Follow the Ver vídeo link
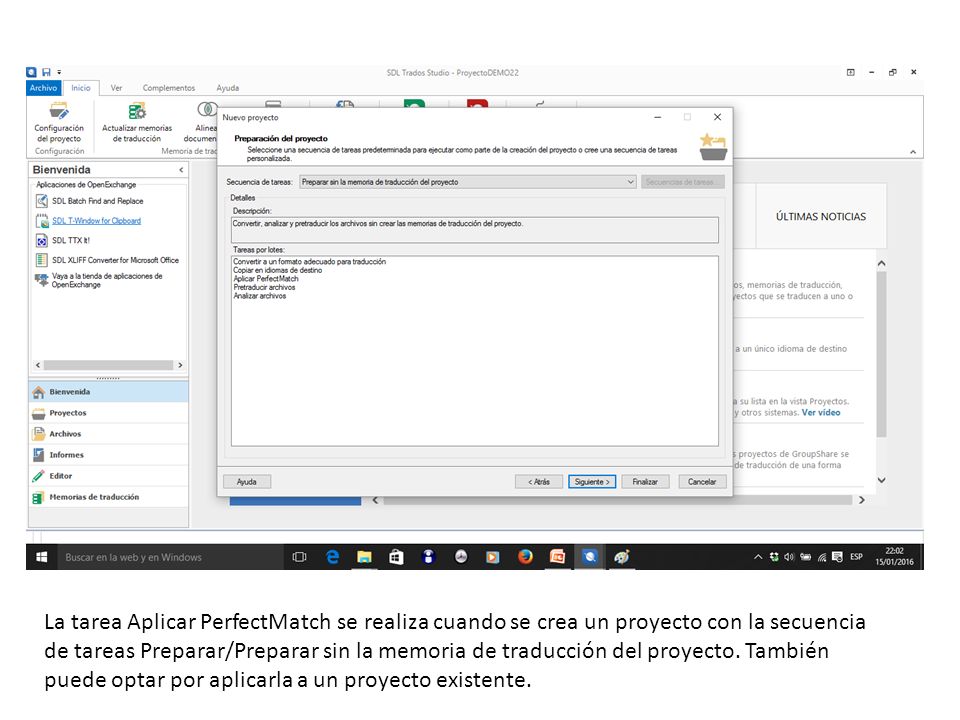Screen dimensions: 960x720 pos(821,413)
